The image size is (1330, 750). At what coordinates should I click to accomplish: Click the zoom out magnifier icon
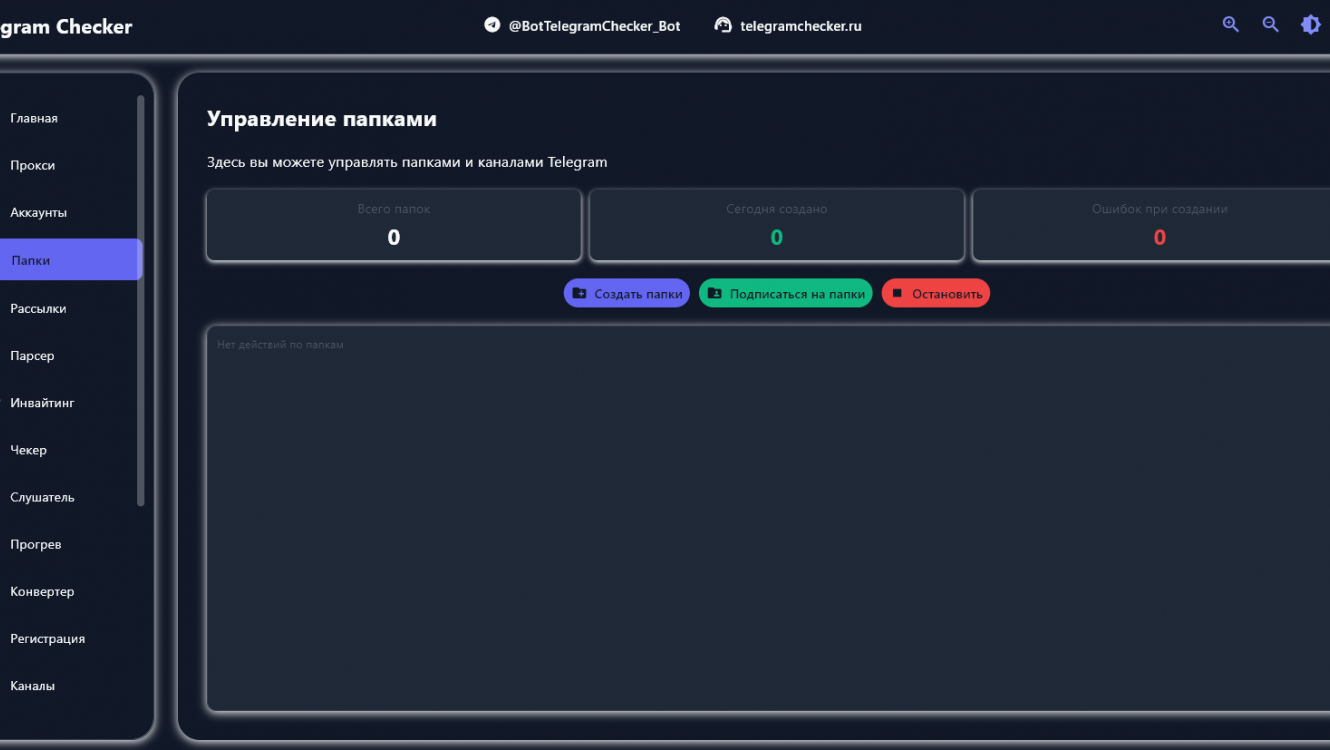click(x=1270, y=25)
